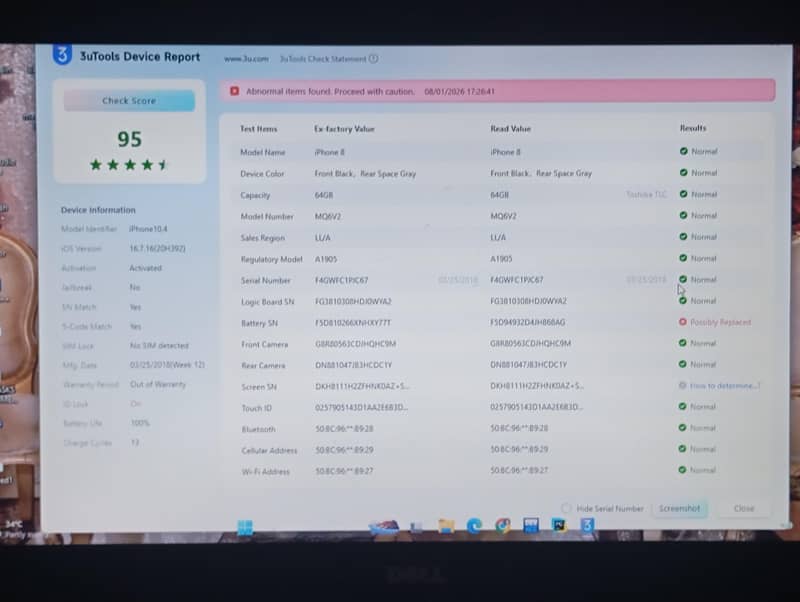
Task: Click the Results column header
Action: coord(693,128)
